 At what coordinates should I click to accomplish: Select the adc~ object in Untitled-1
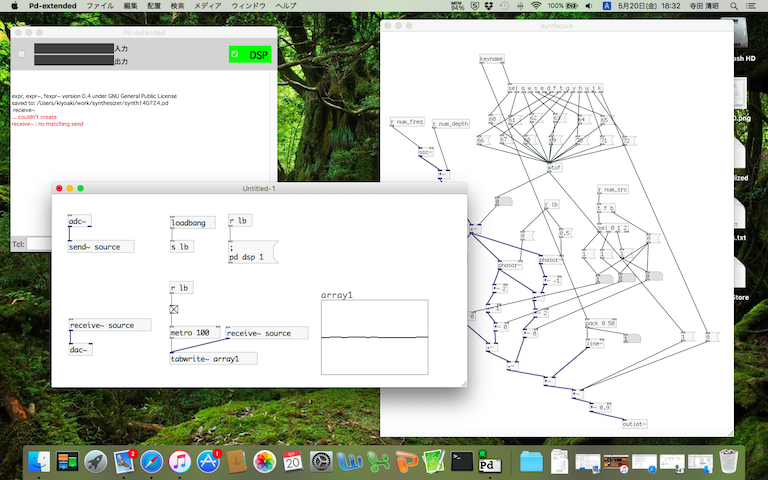pyautogui.click(x=79, y=221)
